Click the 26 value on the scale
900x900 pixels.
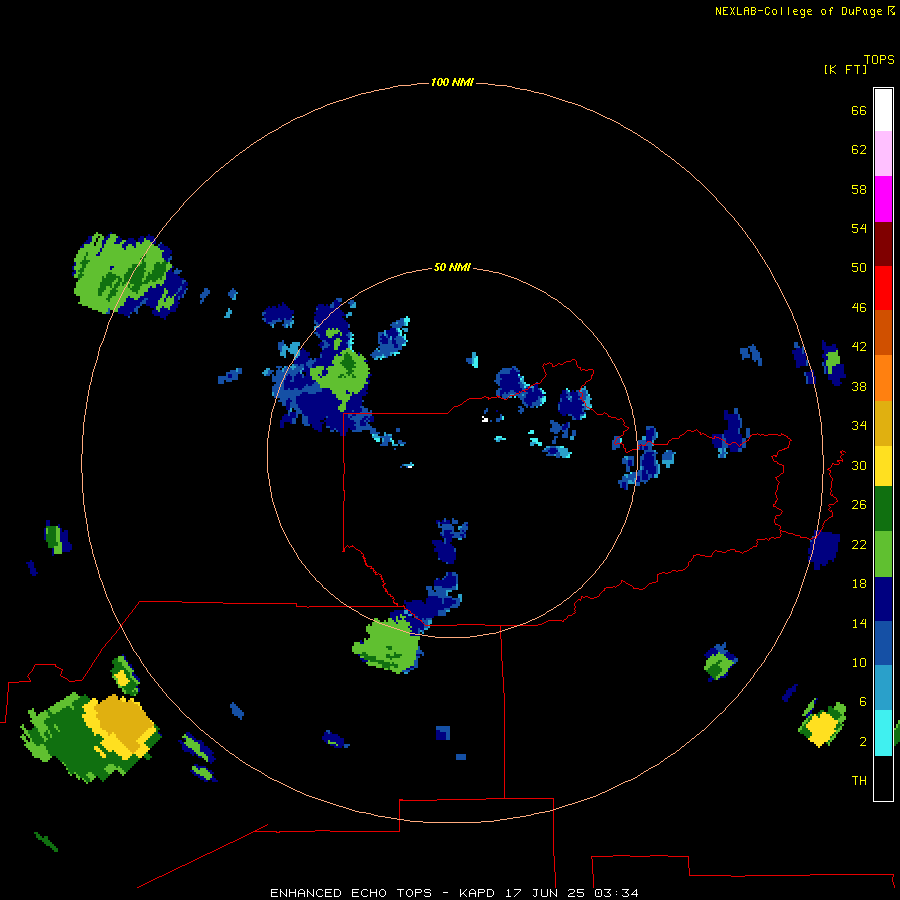coord(859,505)
